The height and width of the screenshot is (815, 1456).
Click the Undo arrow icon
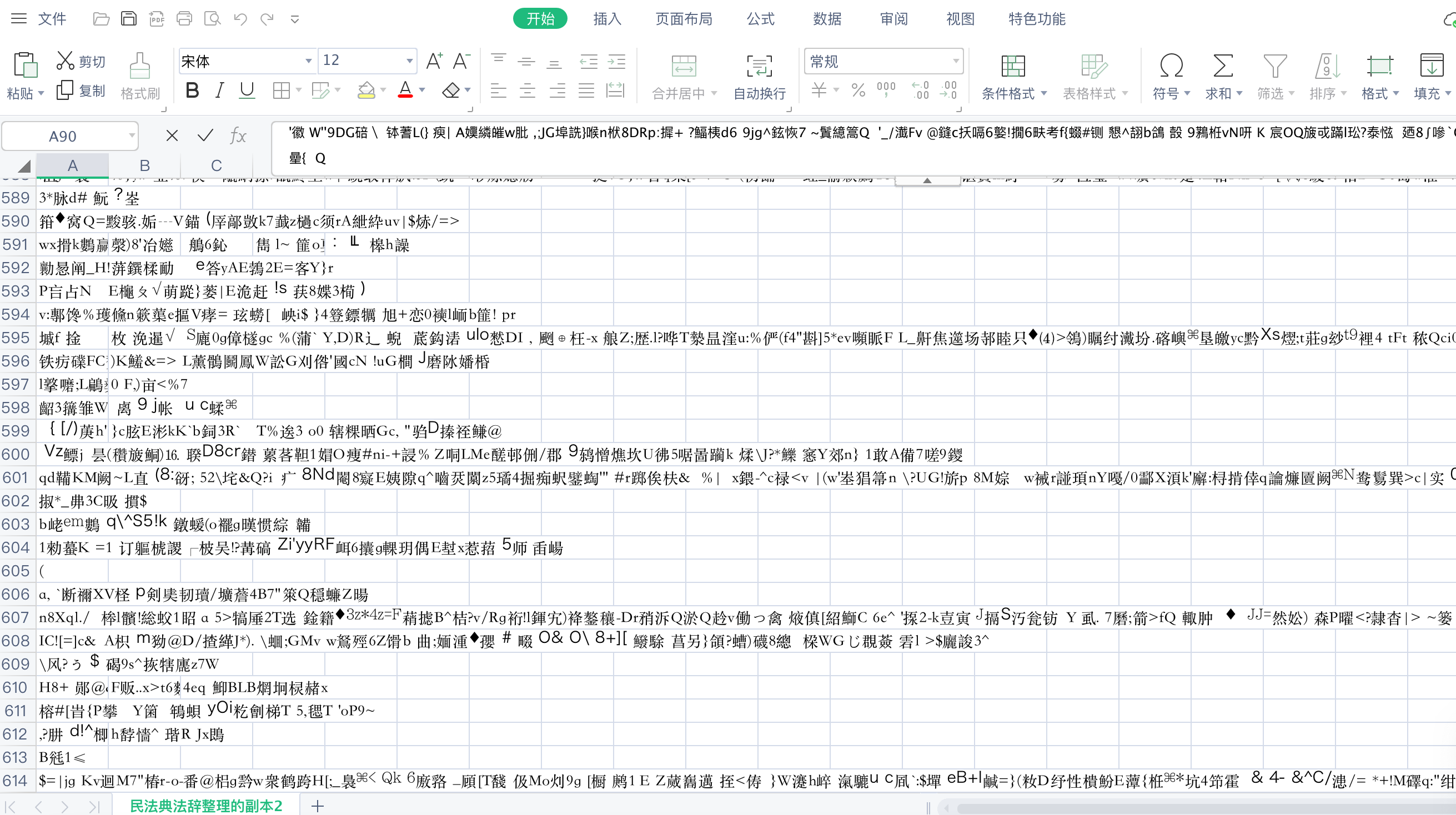240,19
